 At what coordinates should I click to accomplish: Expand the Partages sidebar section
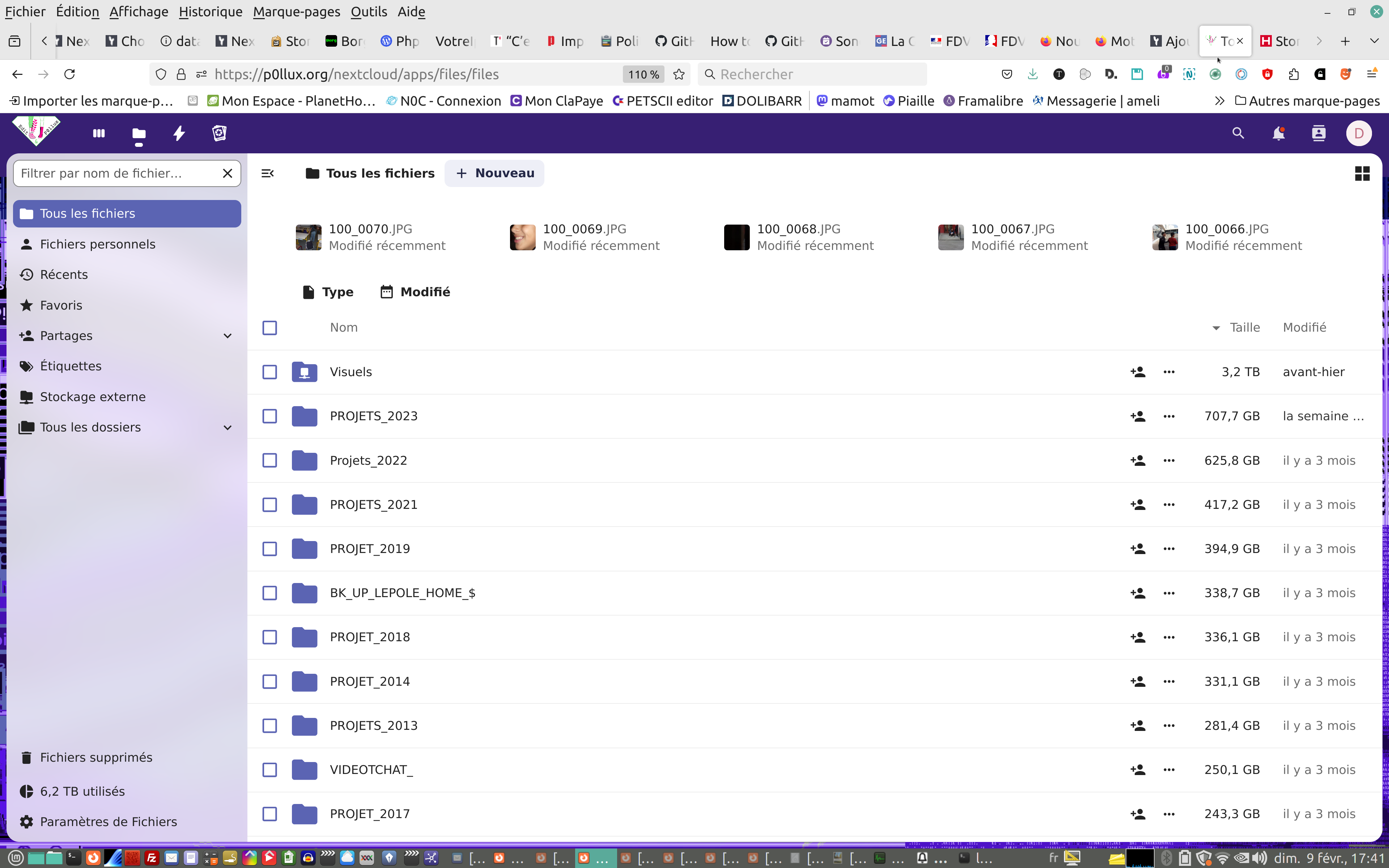click(228, 336)
